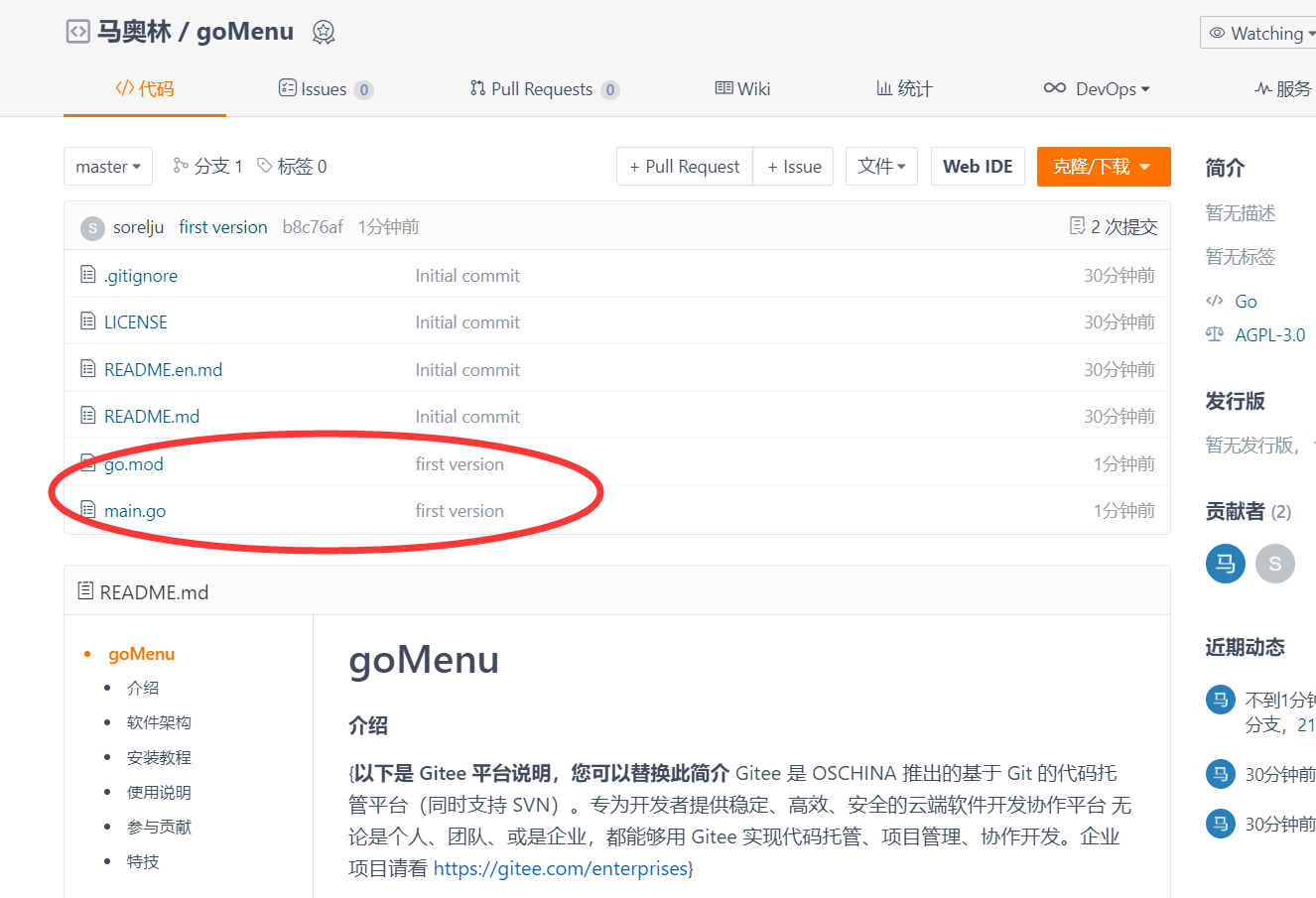Jump to 特技 in README outline
The height and width of the screenshot is (898, 1316).
pos(143,861)
